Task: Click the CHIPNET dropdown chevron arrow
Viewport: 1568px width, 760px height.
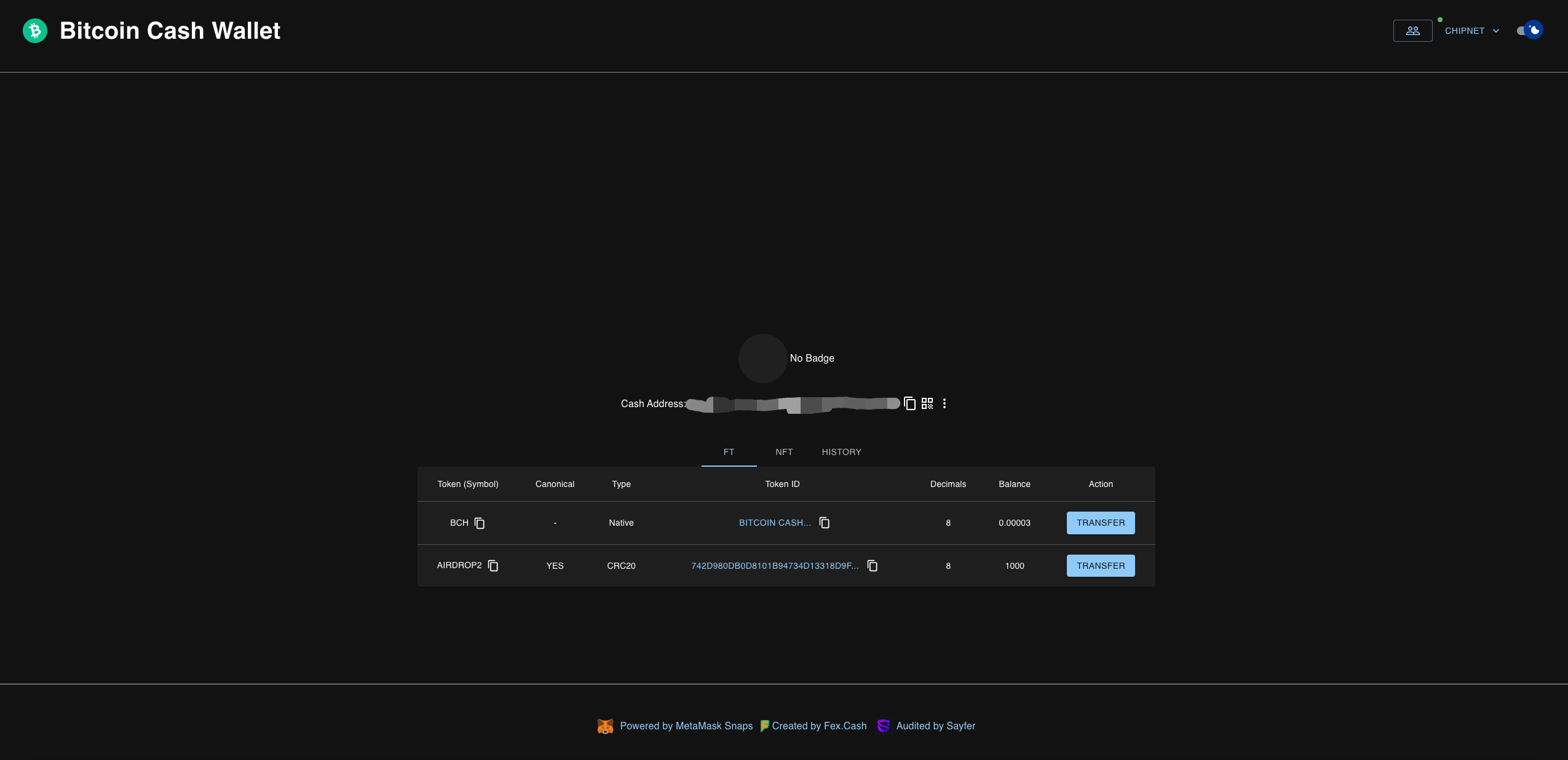Action: click(1496, 31)
